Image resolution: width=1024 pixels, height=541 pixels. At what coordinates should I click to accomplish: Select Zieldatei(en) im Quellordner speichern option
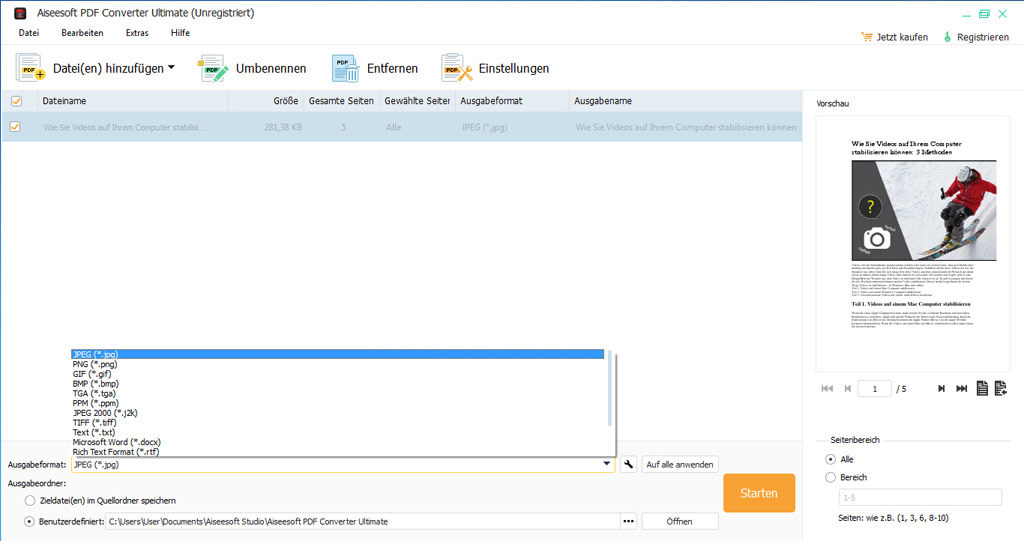[x=30, y=500]
